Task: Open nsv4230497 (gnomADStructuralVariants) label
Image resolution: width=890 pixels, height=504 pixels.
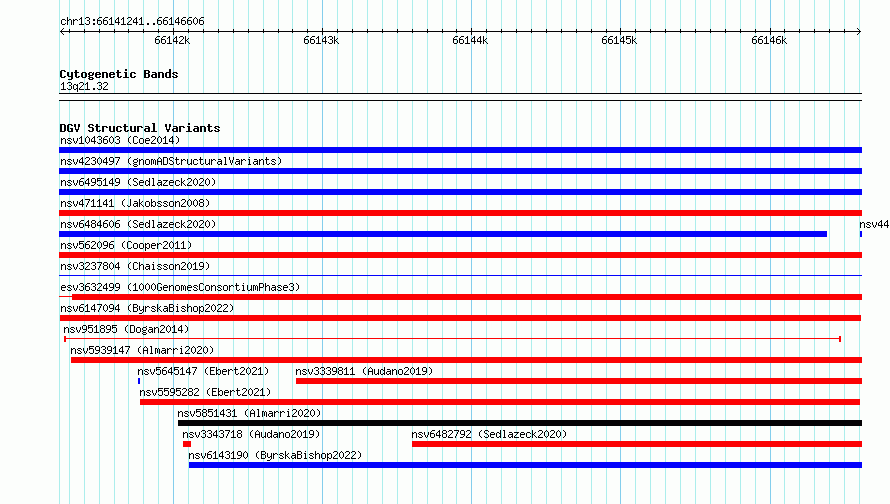Action: pyautogui.click(x=171, y=161)
